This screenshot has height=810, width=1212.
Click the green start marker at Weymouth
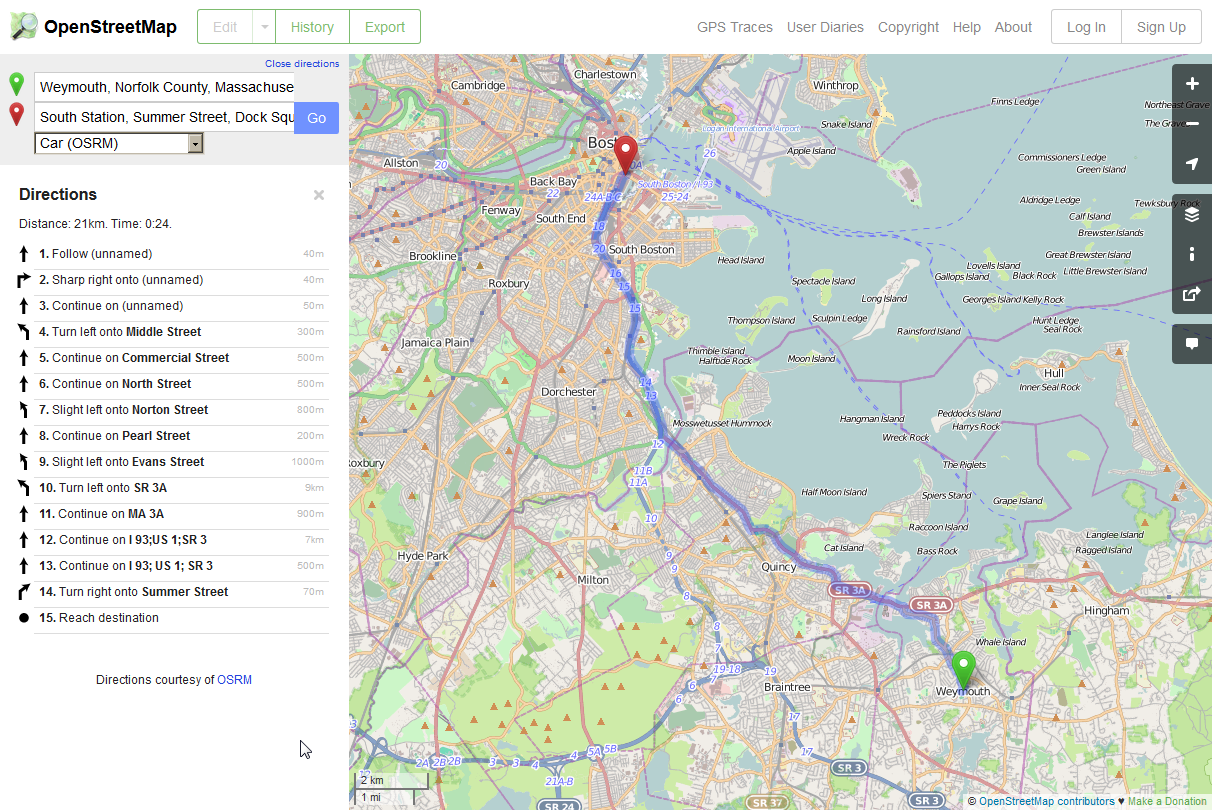pos(963,667)
